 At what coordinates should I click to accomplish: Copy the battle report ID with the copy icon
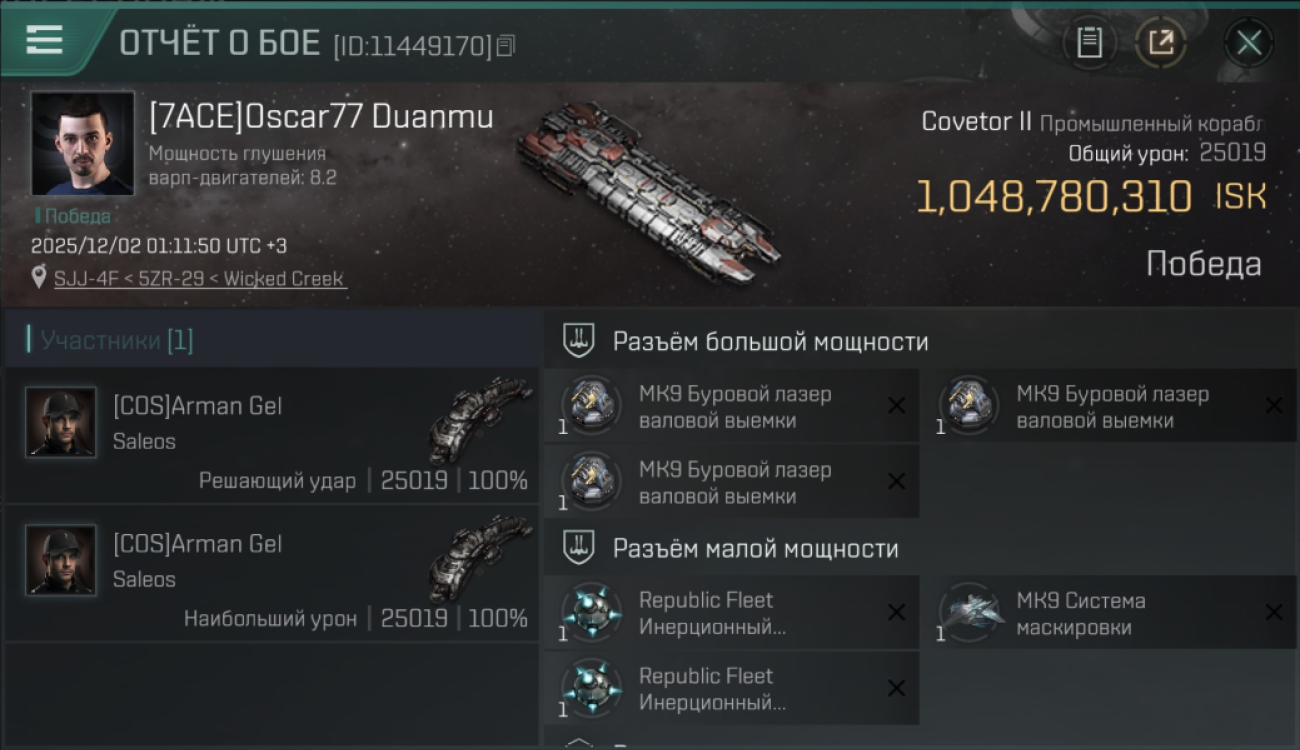506,45
